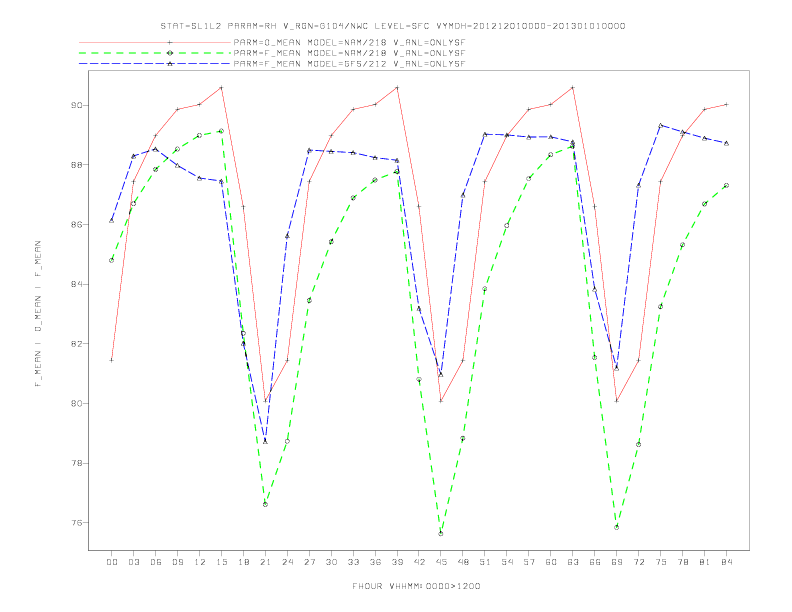Click green circle data point at hour 45 minimum
Screen dimensions: 792x612
point(441,534)
